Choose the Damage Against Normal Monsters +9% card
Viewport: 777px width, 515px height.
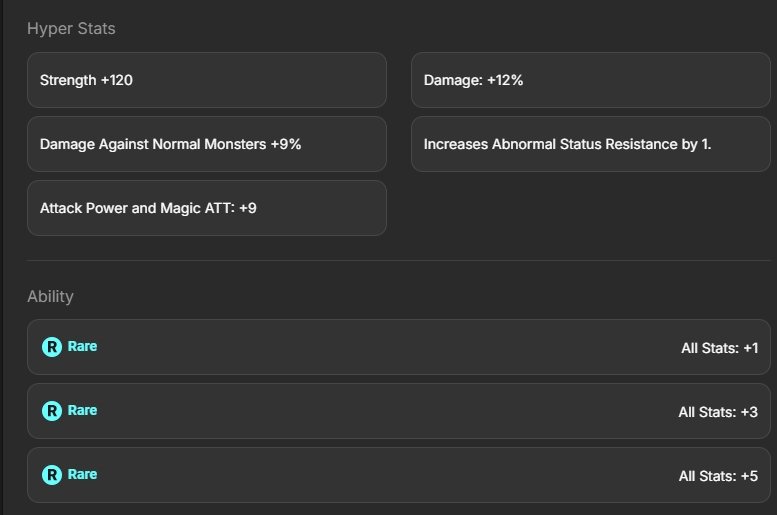(206, 144)
